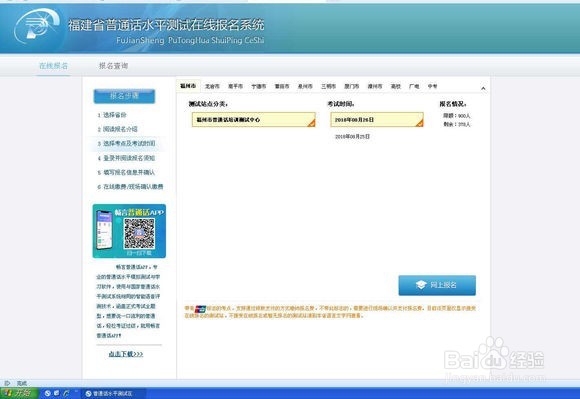Screen dimensions: 580x399
Task: Select the 莆田市 city tab
Action: point(282,86)
